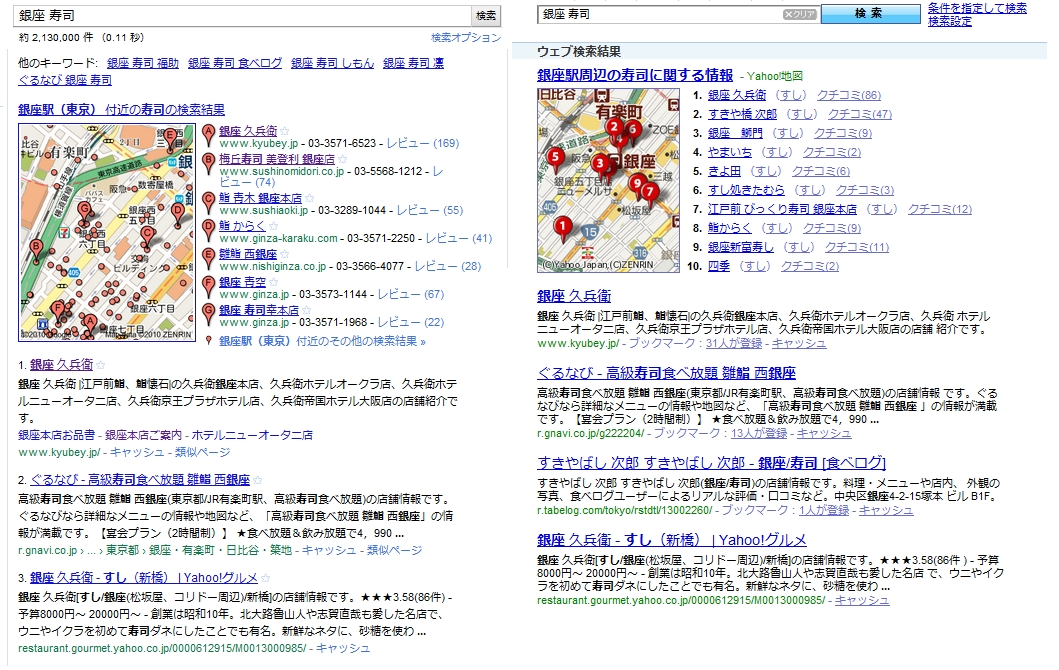Star Google's numbered result 2, ぐるなび 雛鮨 西銀座
This screenshot has height=670, width=1059.
[x=257, y=480]
